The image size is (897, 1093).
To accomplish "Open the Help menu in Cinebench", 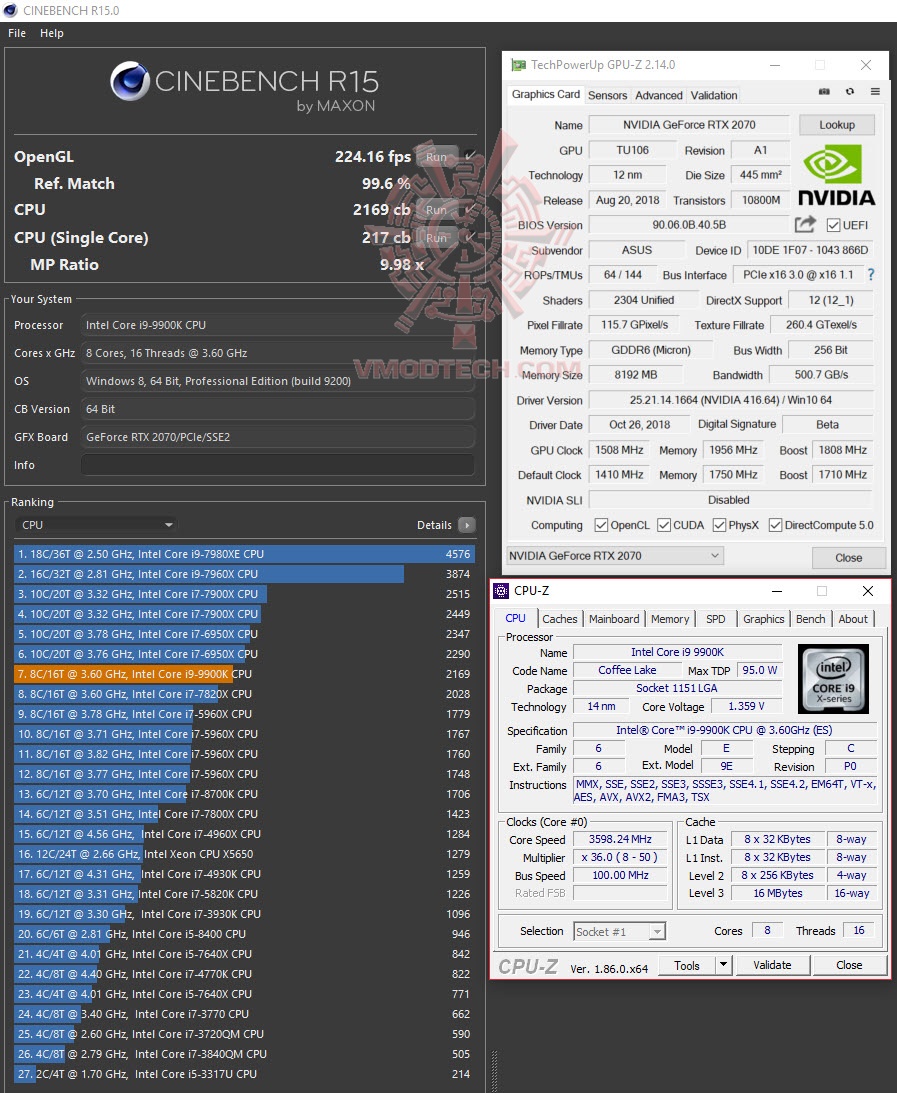I will point(52,33).
